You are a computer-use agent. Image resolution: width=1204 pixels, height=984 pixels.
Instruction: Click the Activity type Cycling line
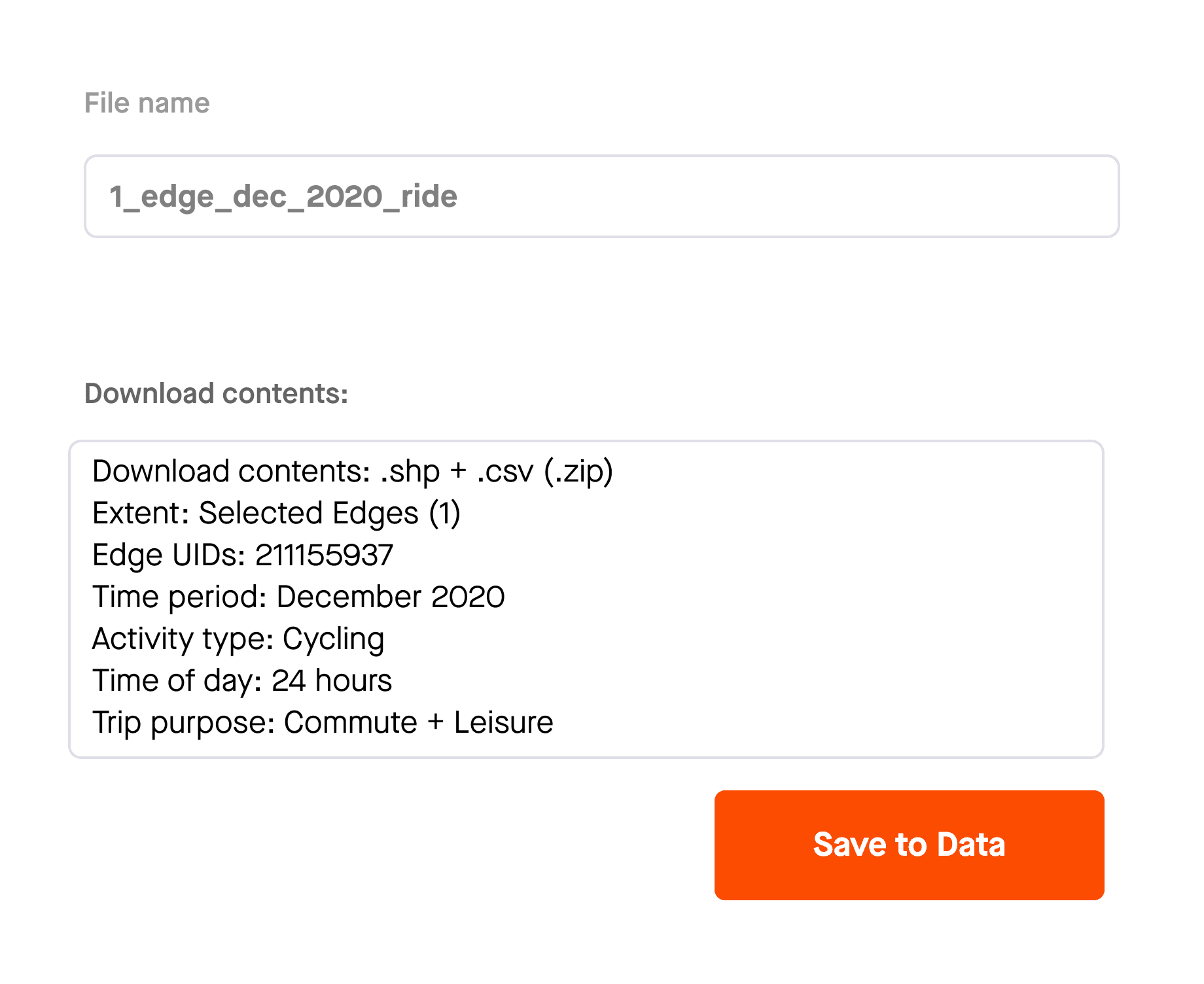tap(238, 639)
